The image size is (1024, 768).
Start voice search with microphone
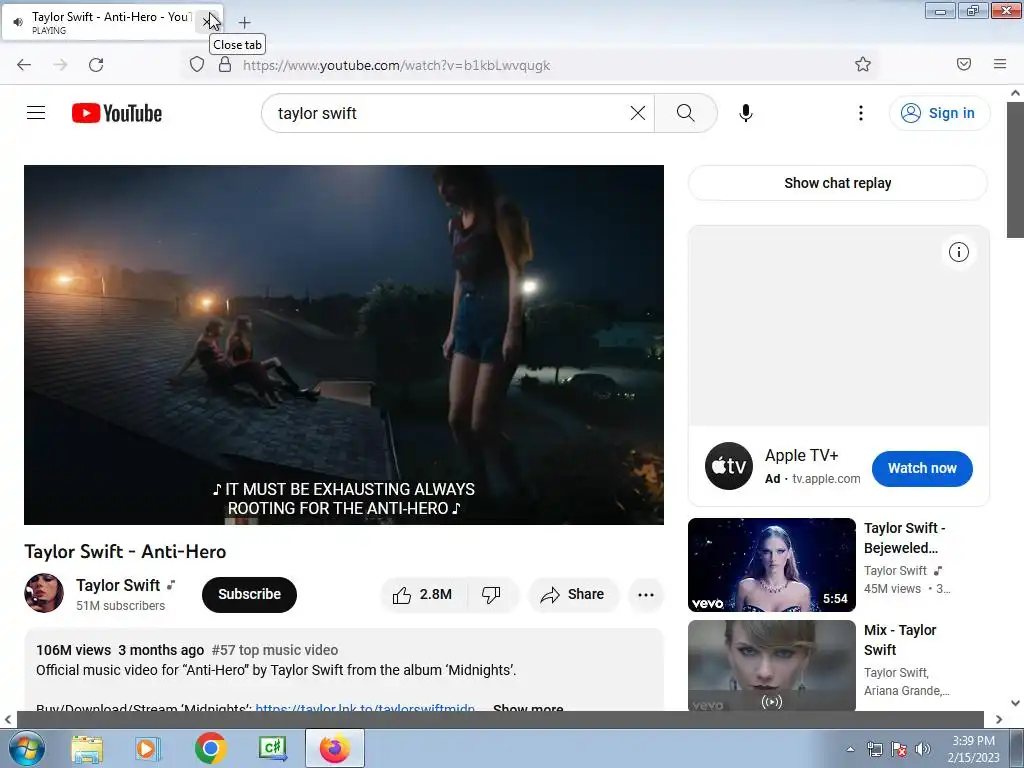[746, 113]
